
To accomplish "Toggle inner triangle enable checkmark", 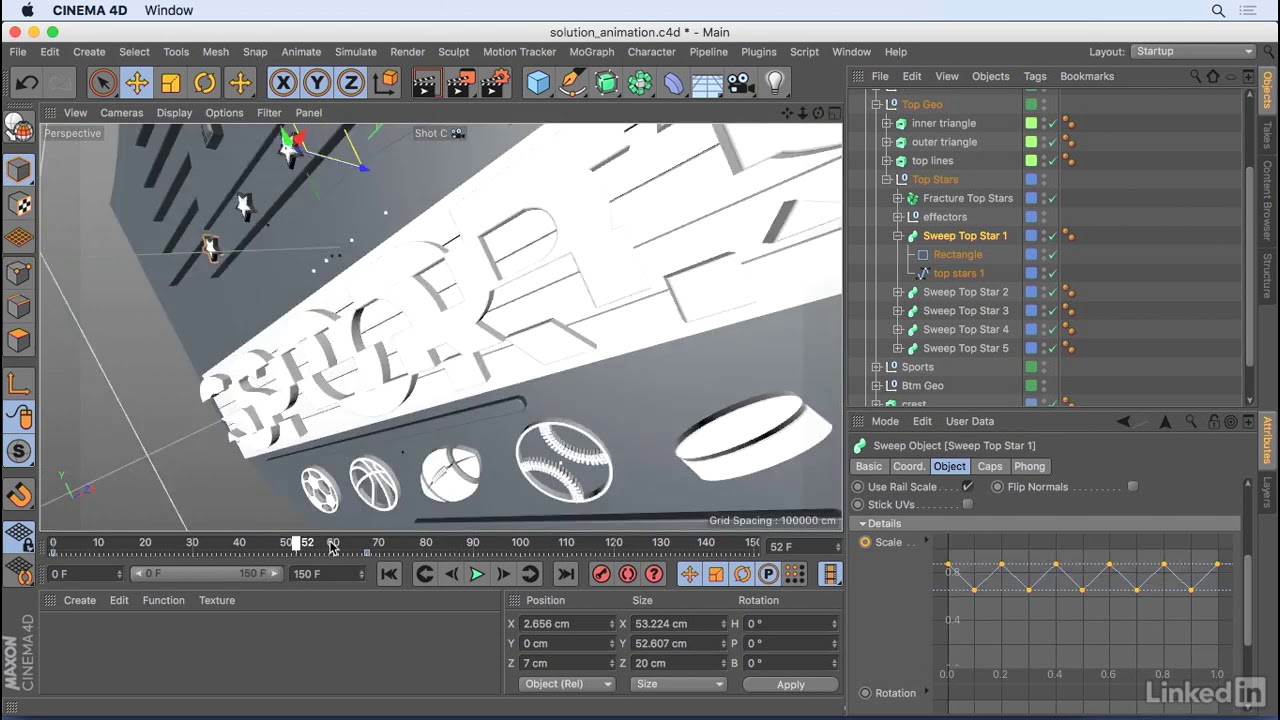I will point(1053,123).
